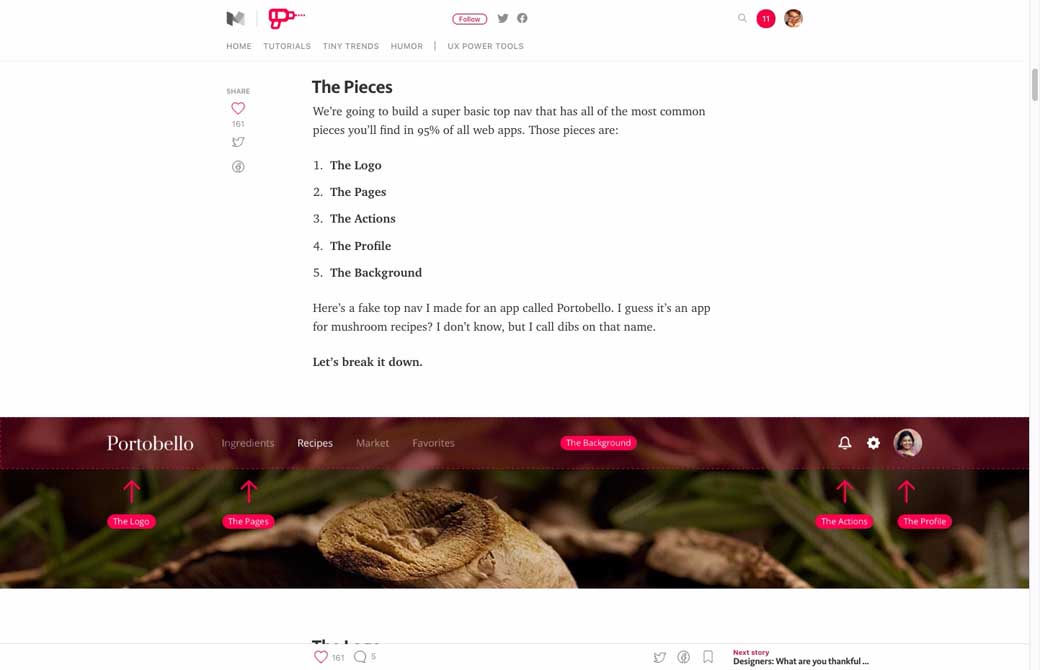Click the Twitter icon in bottom bar
1040x670 pixels.
[659, 657]
